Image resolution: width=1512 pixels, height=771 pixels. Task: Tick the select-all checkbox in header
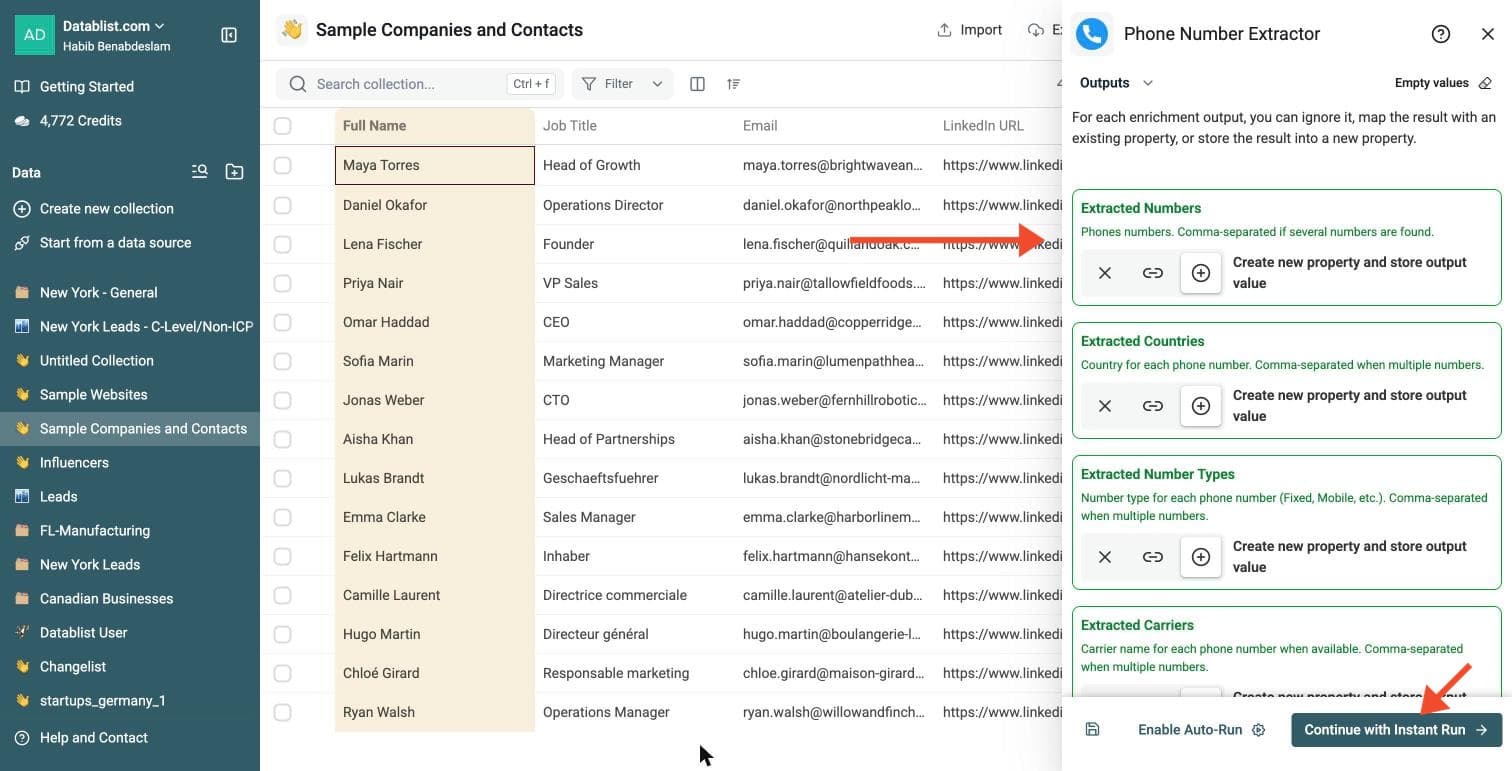coord(283,126)
